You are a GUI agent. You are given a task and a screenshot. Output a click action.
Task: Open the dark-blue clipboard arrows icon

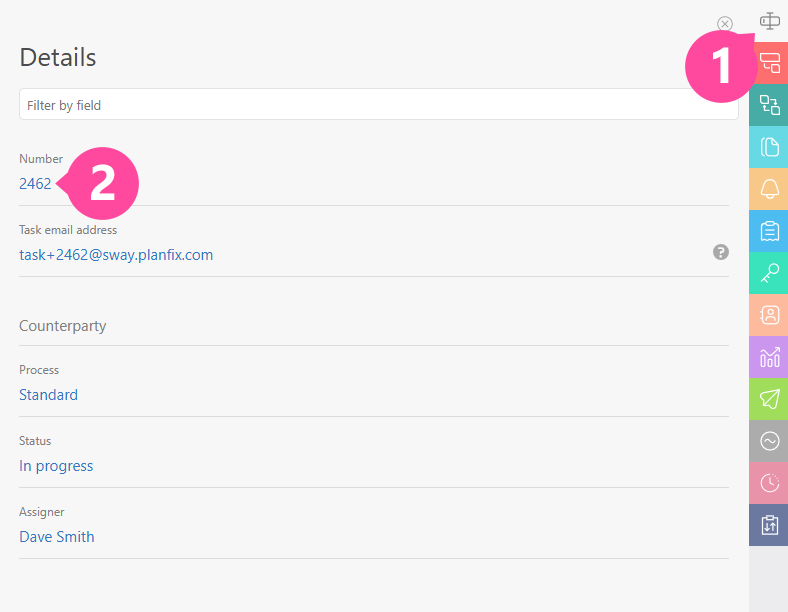pos(769,525)
